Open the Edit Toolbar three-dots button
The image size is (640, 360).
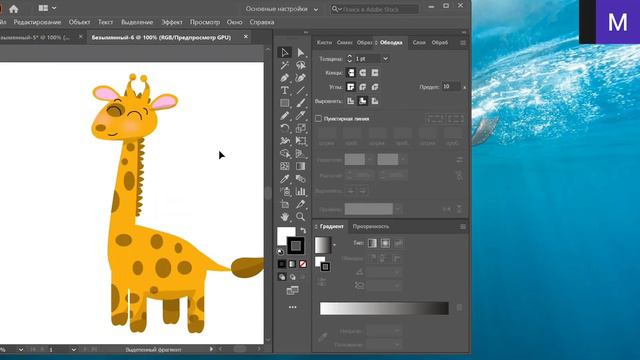pos(293,307)
